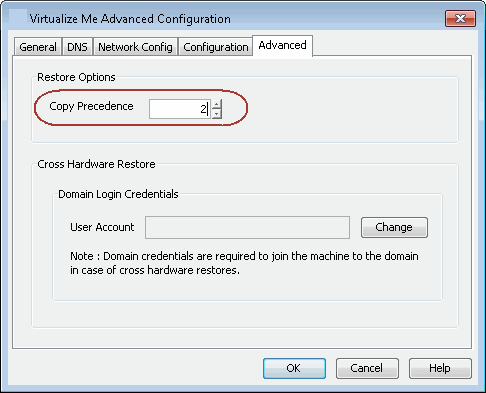Increase Copy Precedence with the up arrow
The height and width of the screenshot is (393, 486).
tap(217, 104)
